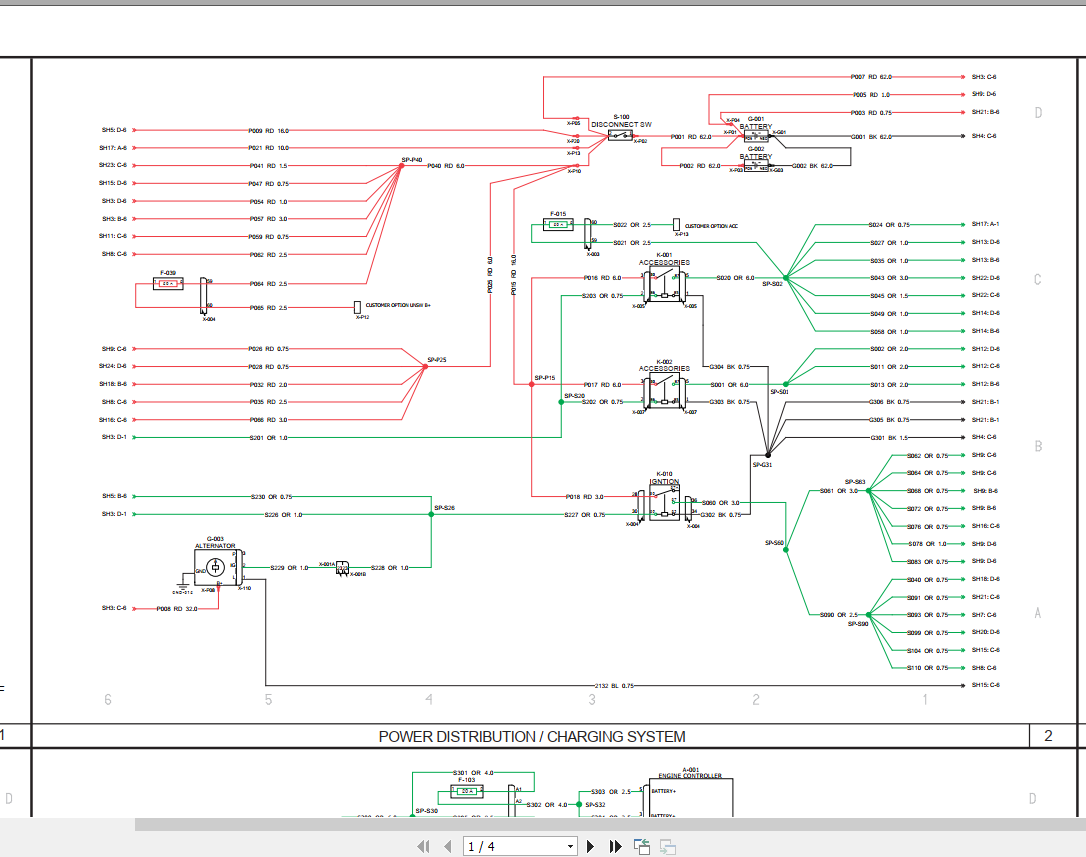
Task: Click the next view navigation icon
Action: click(665, 845)
